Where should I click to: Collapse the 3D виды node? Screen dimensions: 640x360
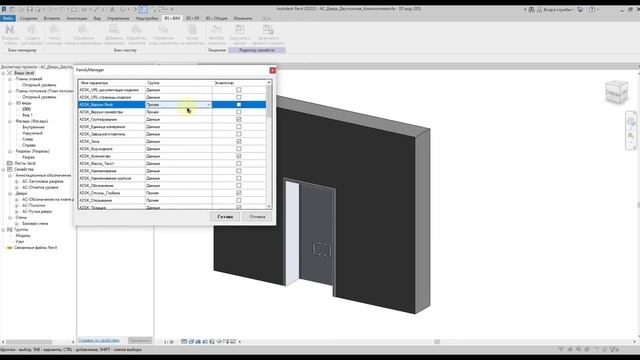10,103
